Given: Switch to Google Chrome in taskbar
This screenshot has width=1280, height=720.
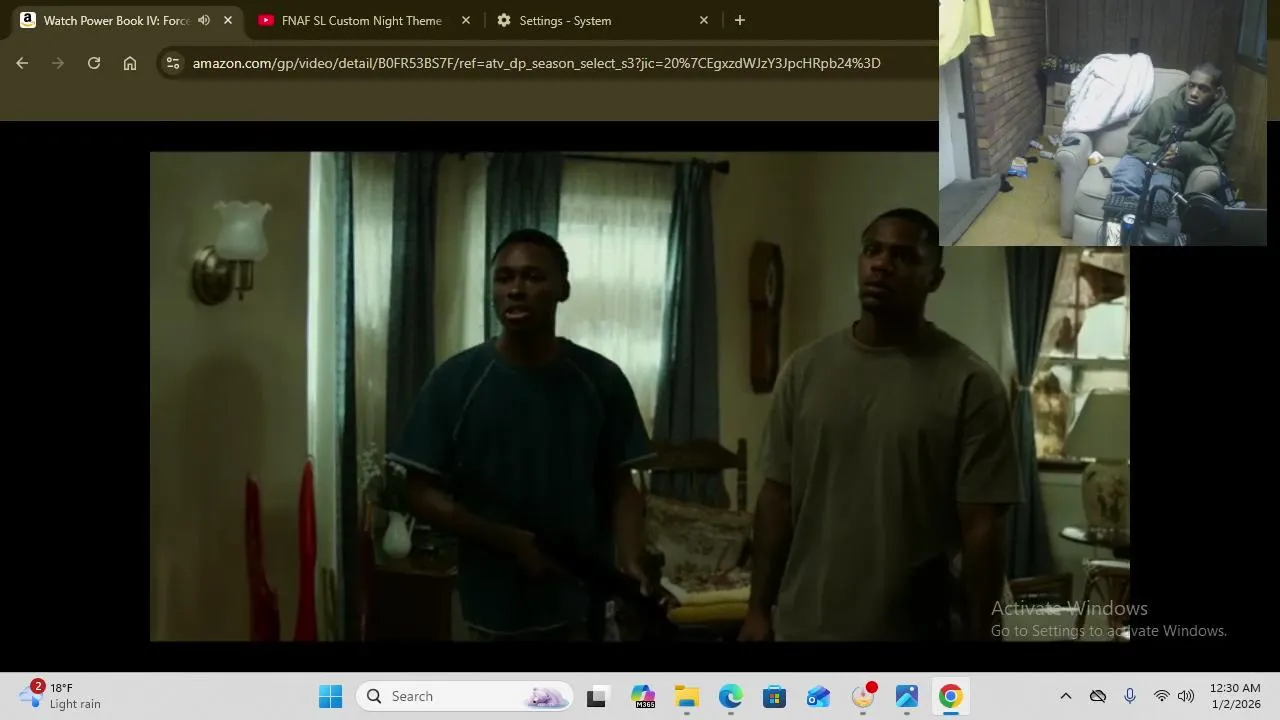Looking at the screenshot, I should coord(951,696).
